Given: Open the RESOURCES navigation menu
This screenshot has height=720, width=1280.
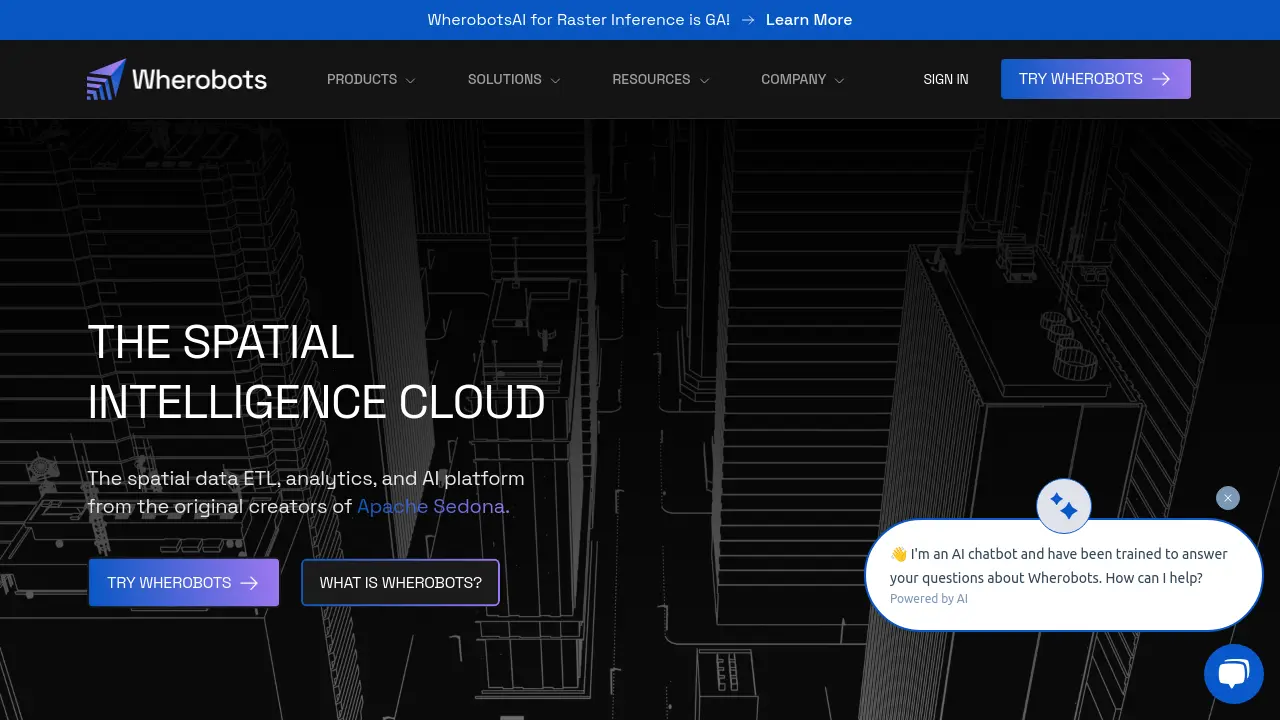Looking at the screenshot, I should pos(651,79).
